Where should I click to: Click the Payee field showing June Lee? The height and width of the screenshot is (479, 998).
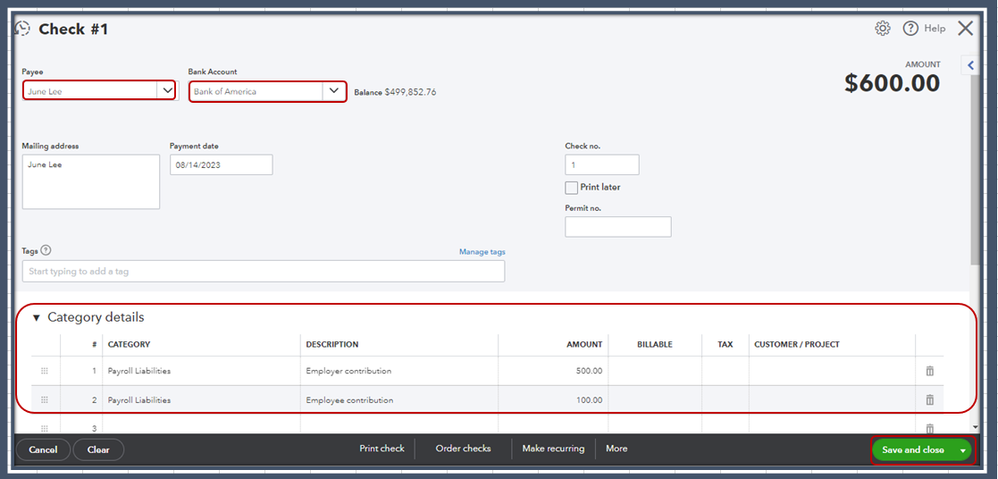90,91
